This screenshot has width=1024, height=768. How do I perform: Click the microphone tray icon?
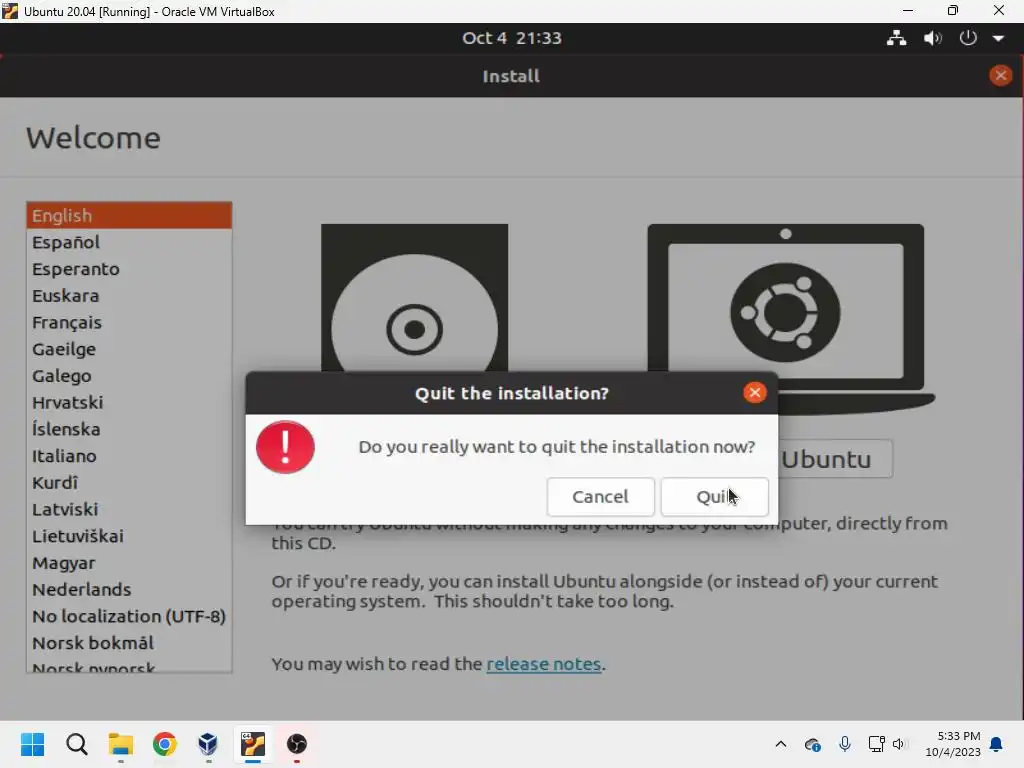(x=844, y=744)
